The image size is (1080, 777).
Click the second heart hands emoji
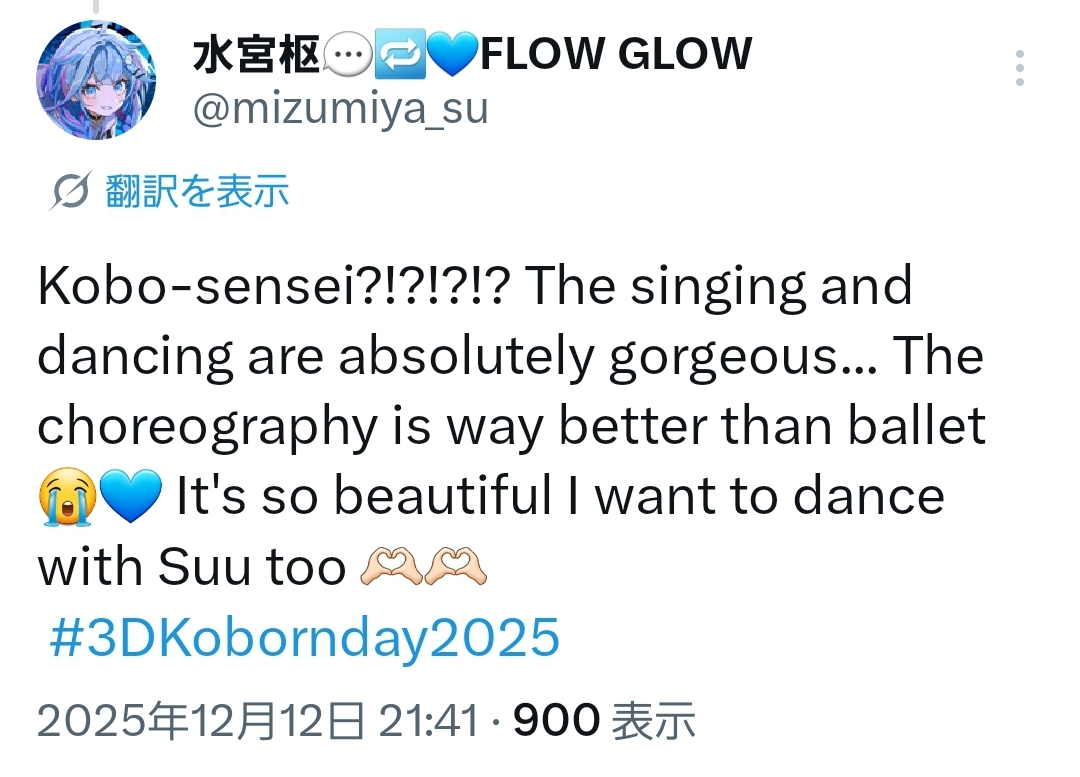point(455,569)
